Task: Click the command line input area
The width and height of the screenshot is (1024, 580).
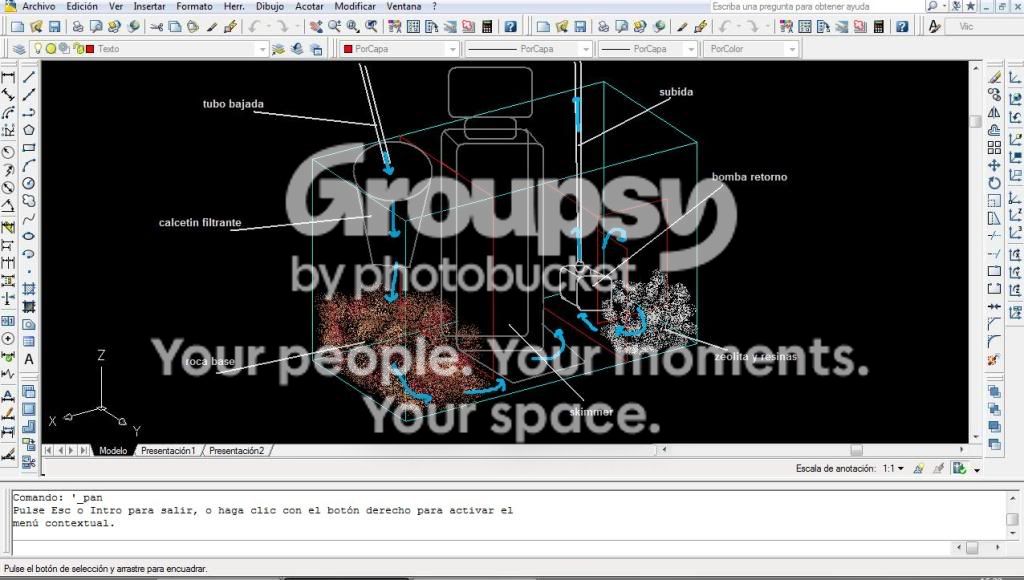Action: (483, 547)
